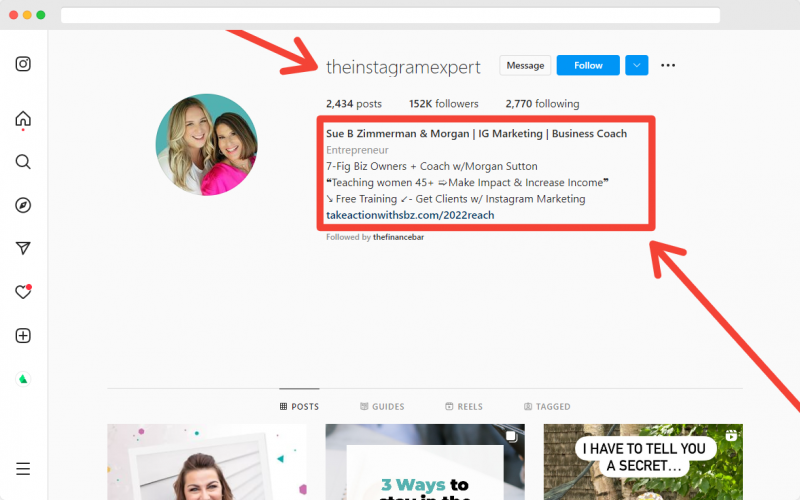Click the theinstagramexpert username heading

tap(403, 67)
